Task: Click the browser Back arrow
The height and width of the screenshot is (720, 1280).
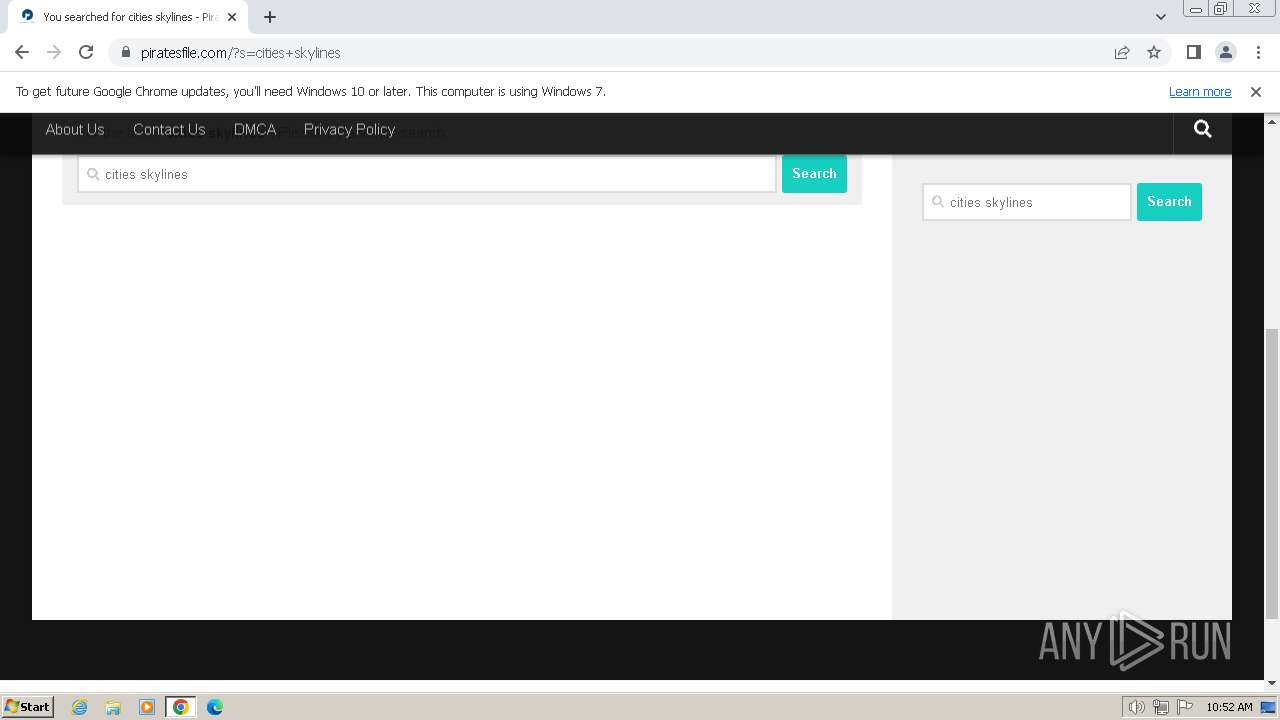Action: 22,53
